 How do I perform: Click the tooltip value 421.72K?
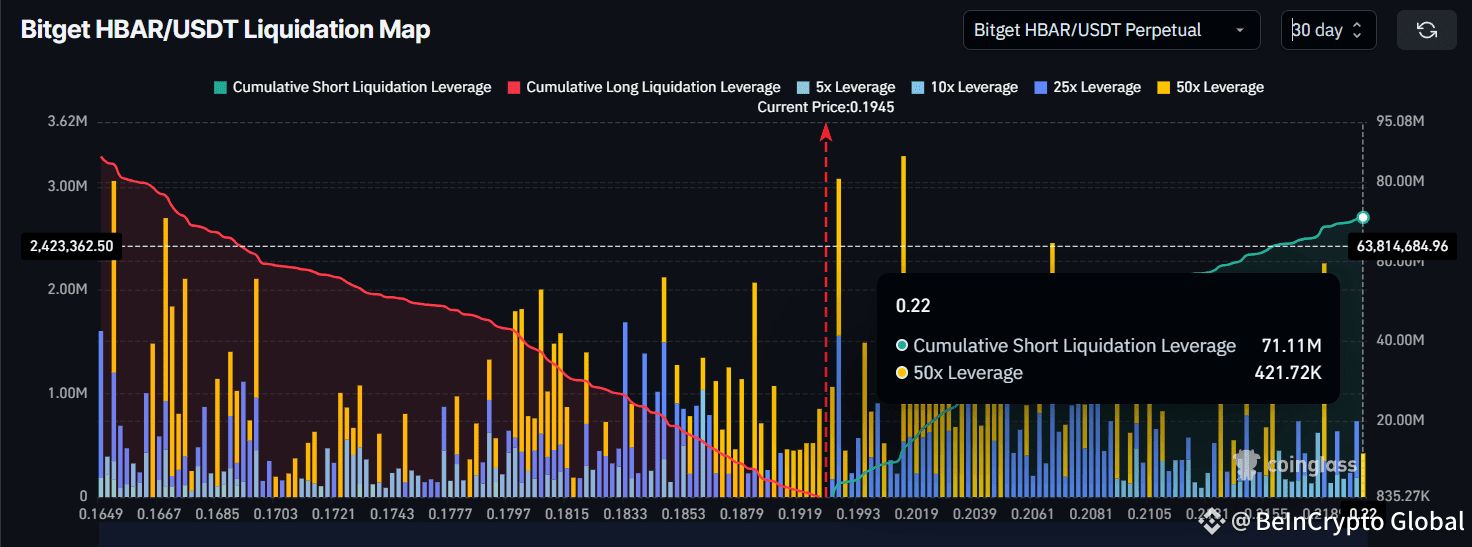[1288, 373]
